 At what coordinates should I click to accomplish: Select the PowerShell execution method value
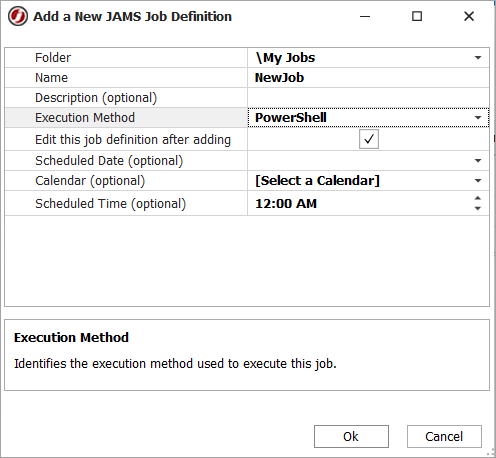tap(291, 118)
